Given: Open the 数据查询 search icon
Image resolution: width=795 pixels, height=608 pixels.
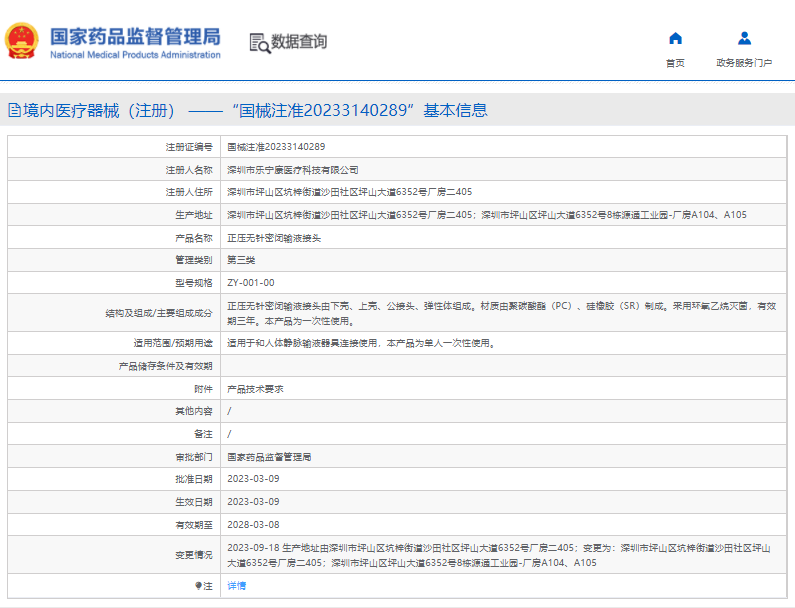Looking at the screenshot, I should [x=260, y=44].
